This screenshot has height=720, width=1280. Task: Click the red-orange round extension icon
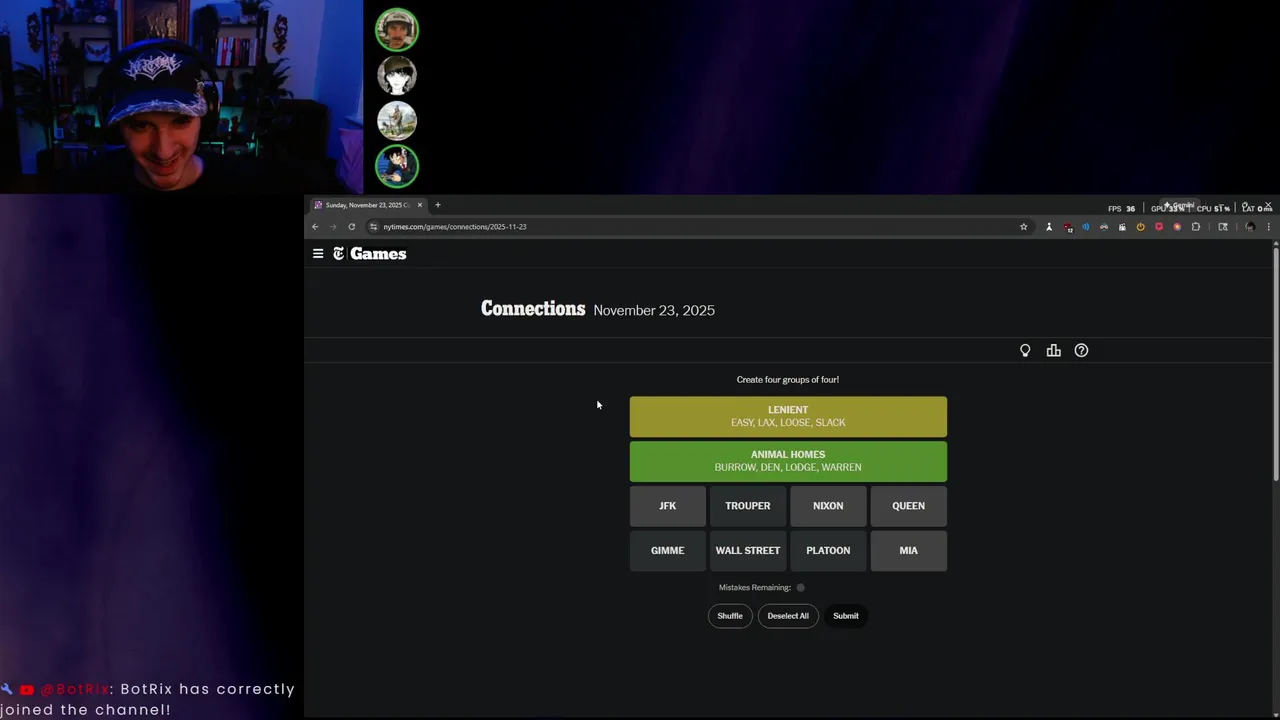coord(1177,227)
